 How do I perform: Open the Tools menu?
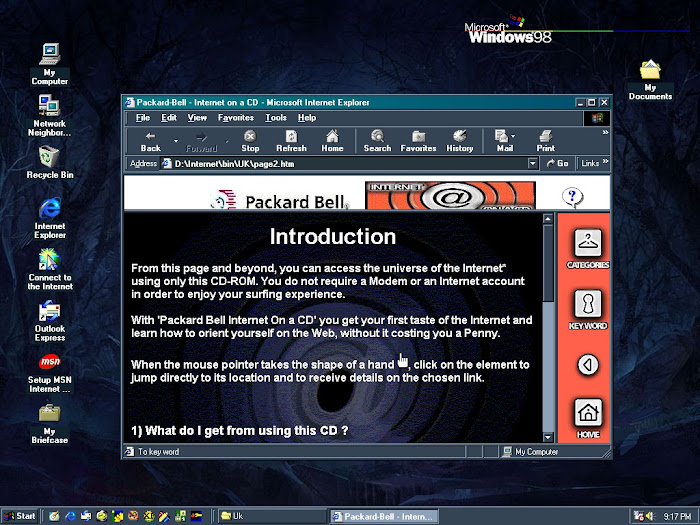point(276,118)
